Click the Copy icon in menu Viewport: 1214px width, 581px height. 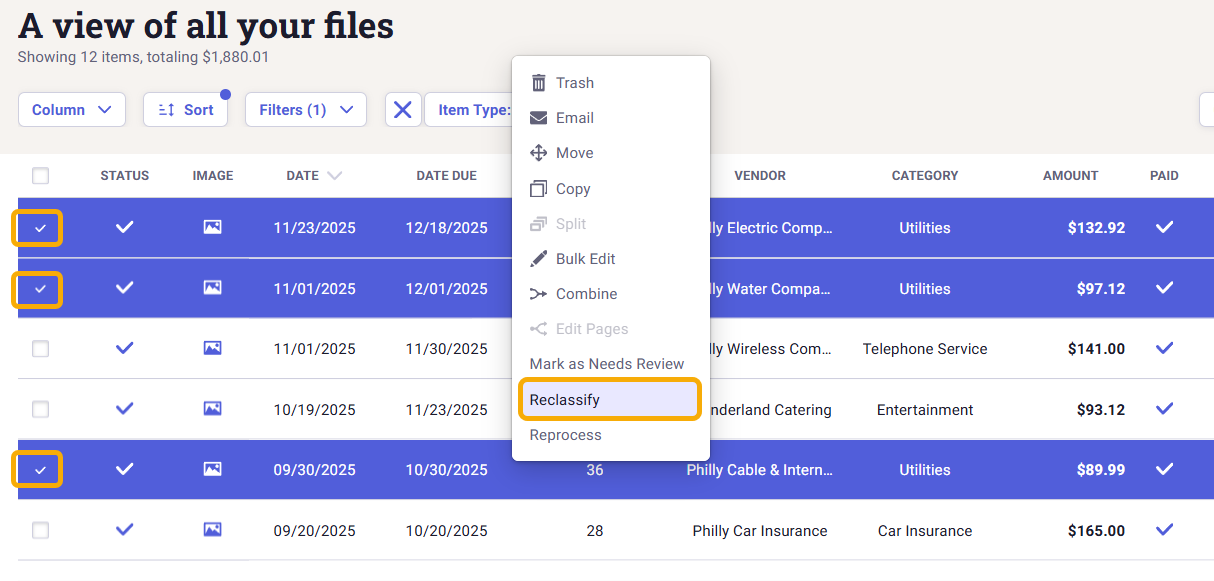click(539, 189)
